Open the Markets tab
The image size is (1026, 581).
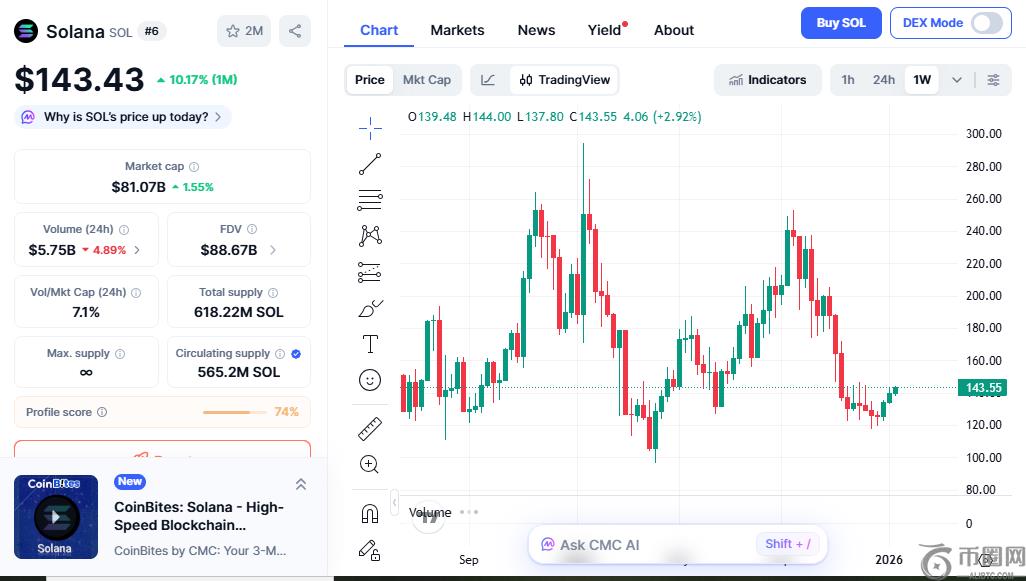tap(457, 30)
